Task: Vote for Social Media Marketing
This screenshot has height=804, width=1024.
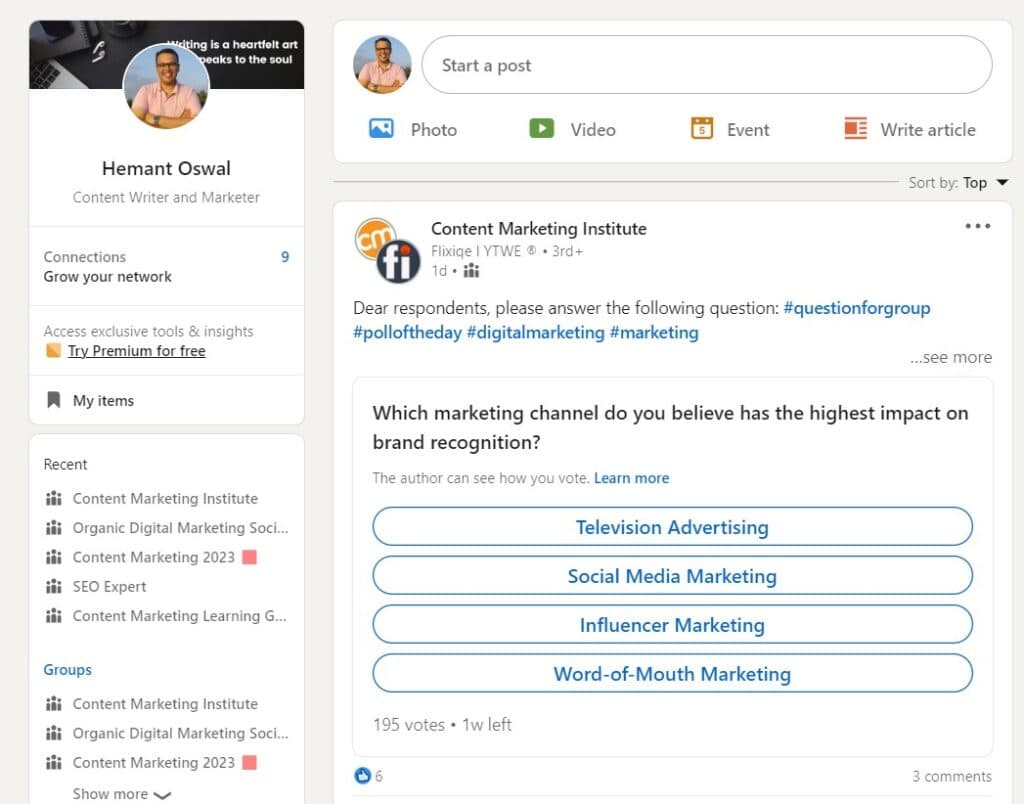Action: (x=672, y=575)
